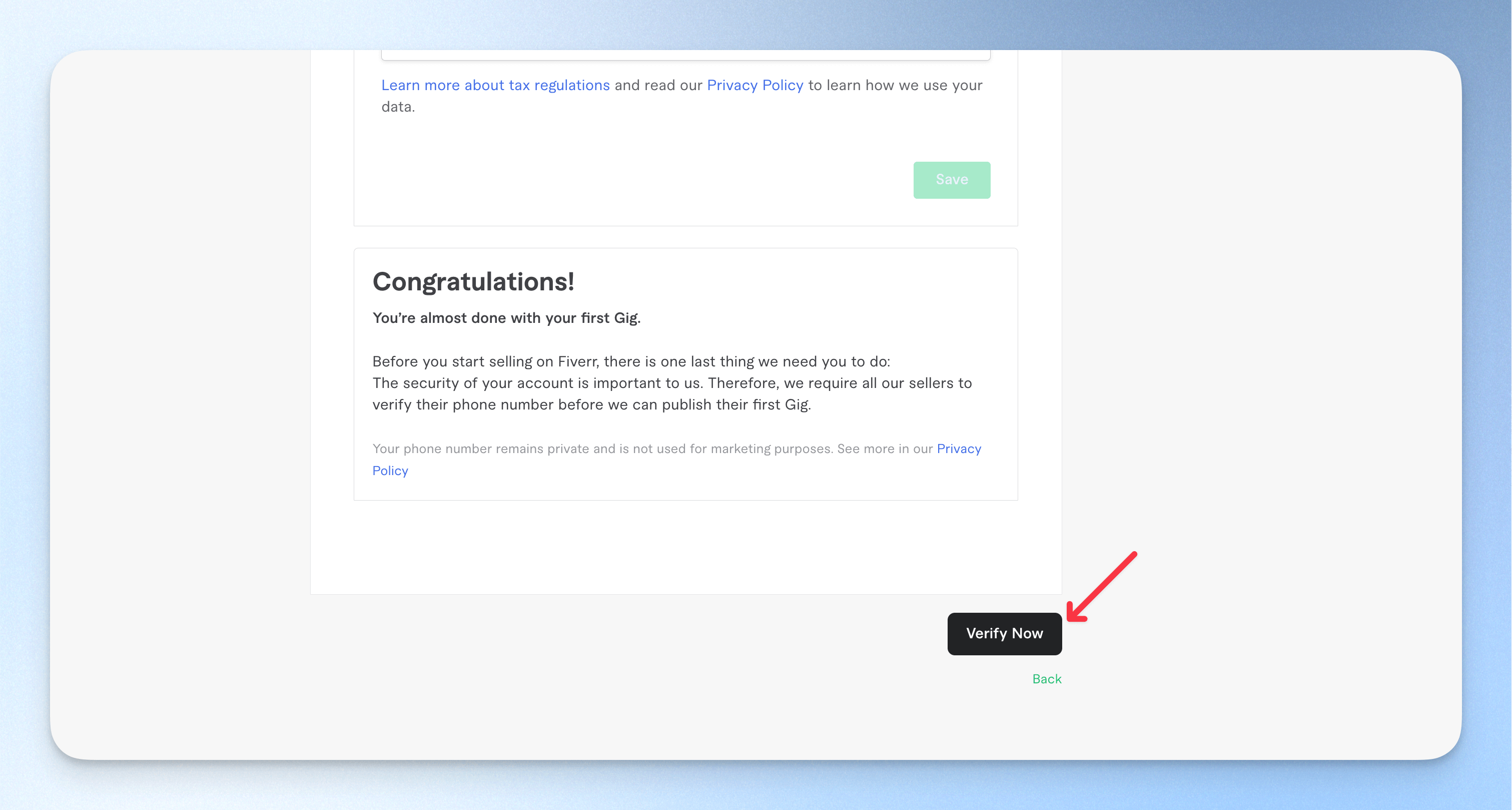Click "See more in our" before Privacy link

885,449
